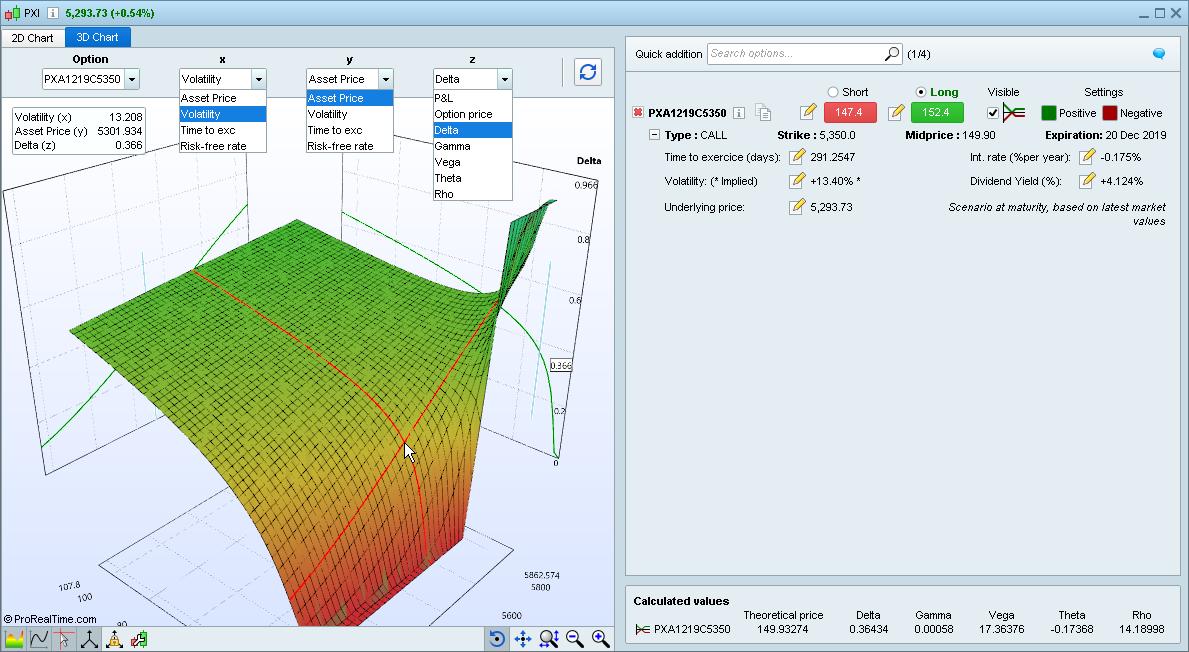This screenshot has width=1189, height=652.
Task: Click the refresh chart icon
Action: pyautogui.click(x=588, y=72)
